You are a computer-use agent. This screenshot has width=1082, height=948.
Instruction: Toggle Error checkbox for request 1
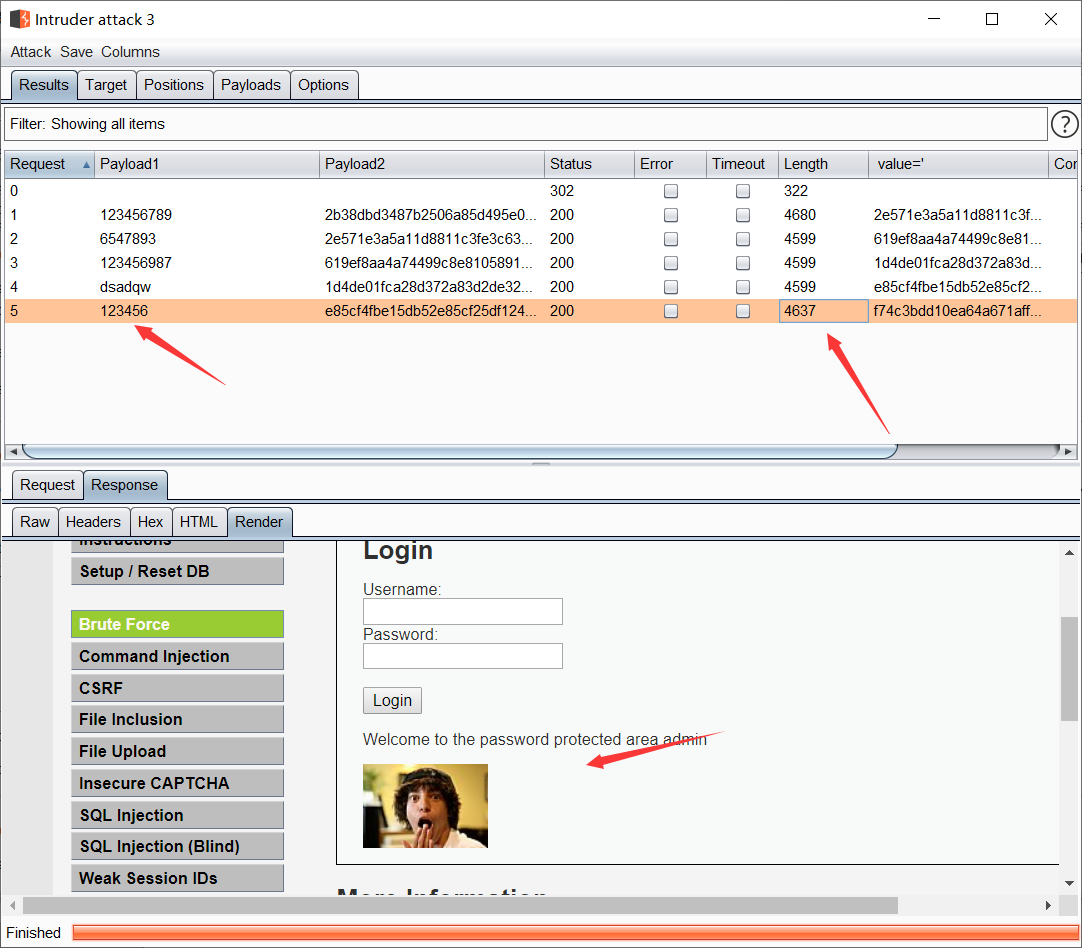pyautogui.click(x=671, y=215)
